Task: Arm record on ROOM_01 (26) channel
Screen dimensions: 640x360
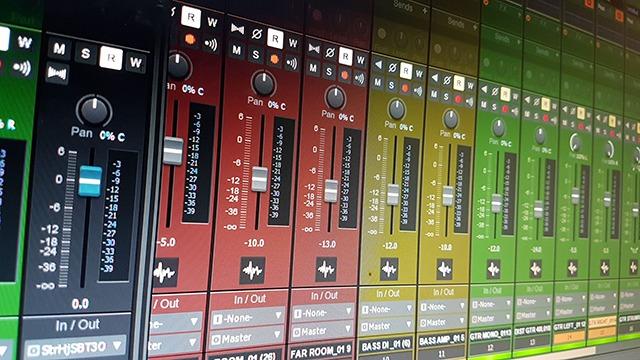Action: pyautogui.click(x=274, y=59)
